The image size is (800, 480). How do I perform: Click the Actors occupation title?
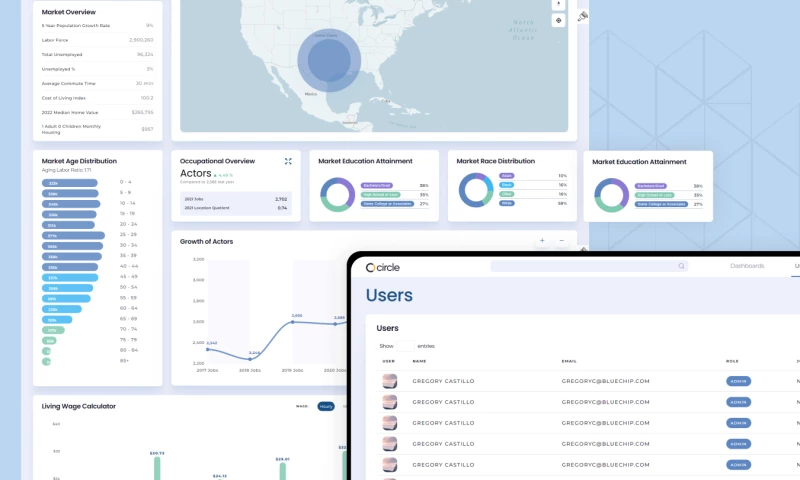(x=195, y=173)
